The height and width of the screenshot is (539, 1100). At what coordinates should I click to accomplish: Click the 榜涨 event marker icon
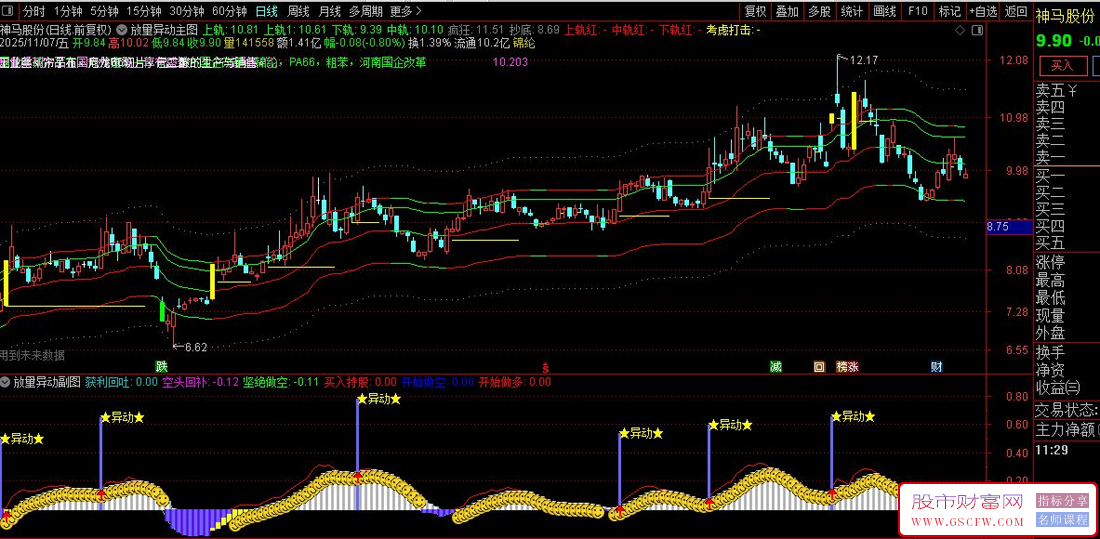click(x=847, y=366)
